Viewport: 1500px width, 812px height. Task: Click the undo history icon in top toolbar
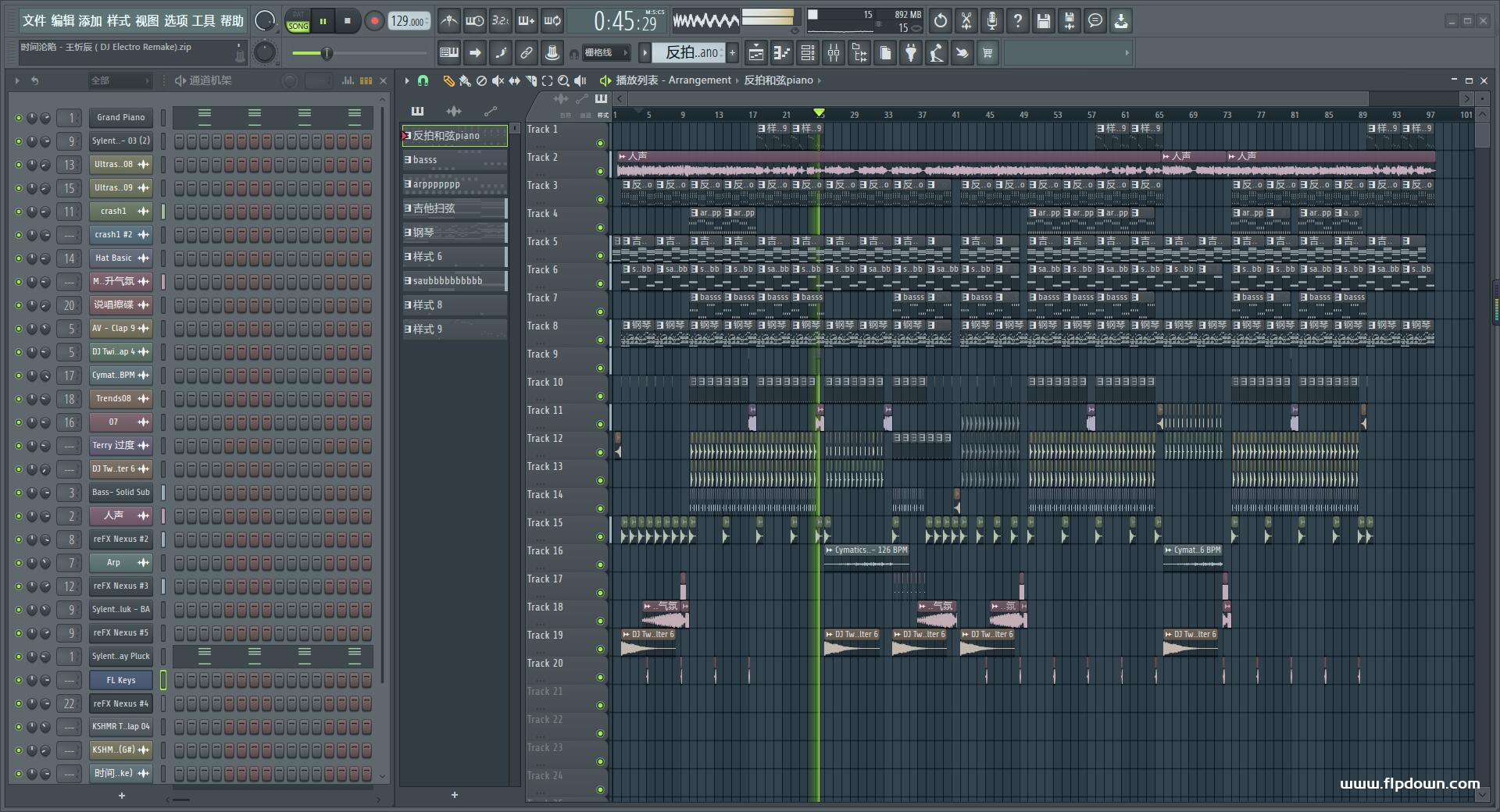click(x=941, y=21)
